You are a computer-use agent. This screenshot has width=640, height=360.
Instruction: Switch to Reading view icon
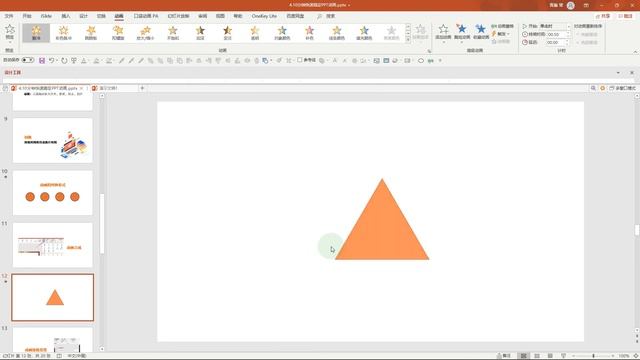550,356
